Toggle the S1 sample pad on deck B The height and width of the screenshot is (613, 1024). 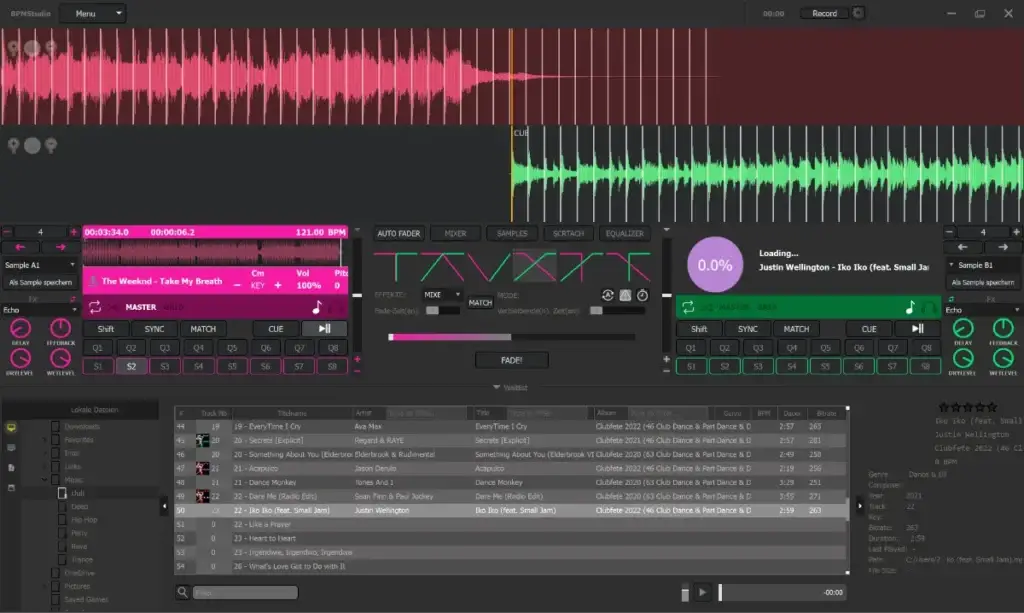click(x=691, y=366)
